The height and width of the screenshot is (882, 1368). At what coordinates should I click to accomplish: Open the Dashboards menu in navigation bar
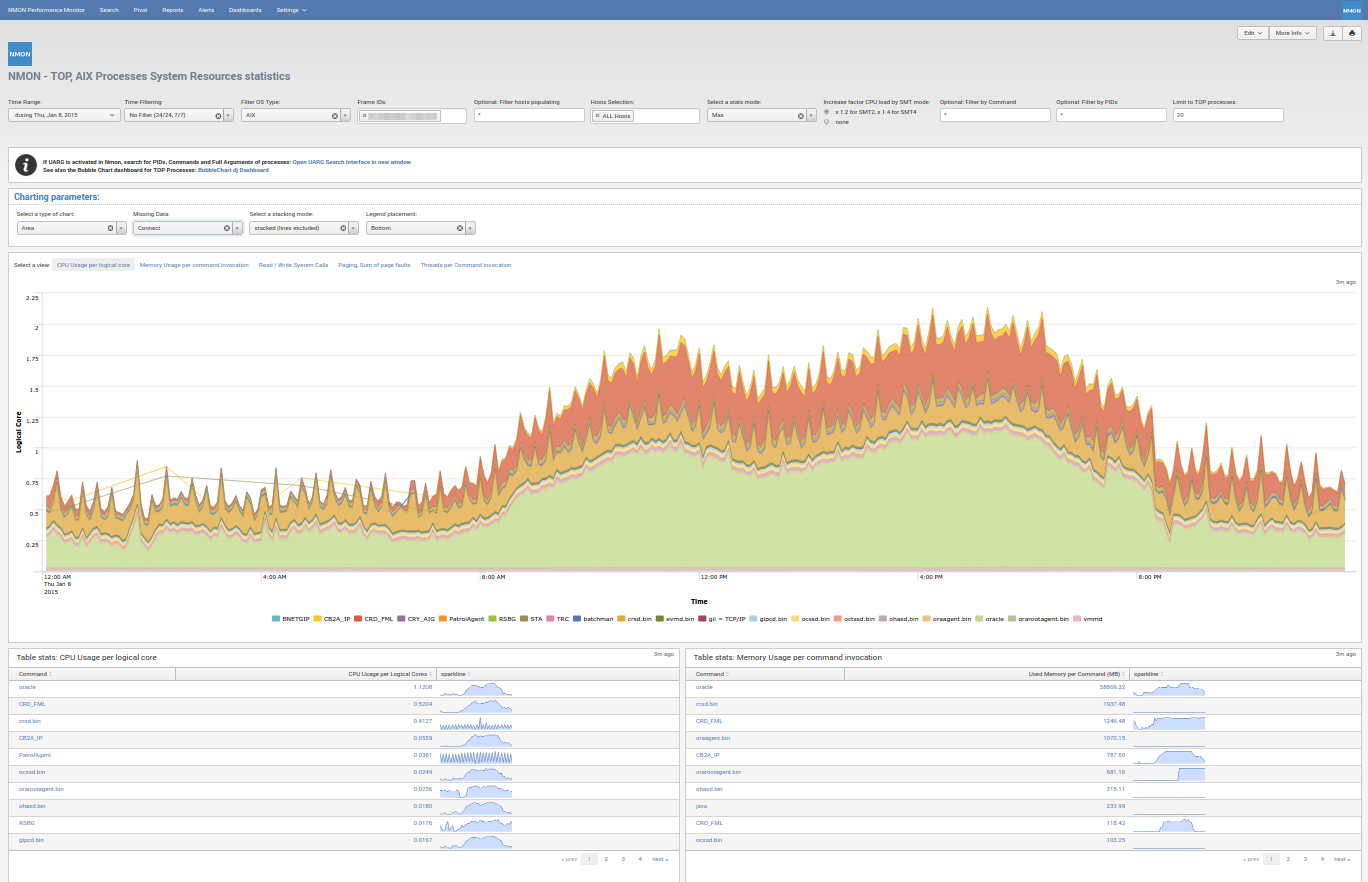click(245, 10)
